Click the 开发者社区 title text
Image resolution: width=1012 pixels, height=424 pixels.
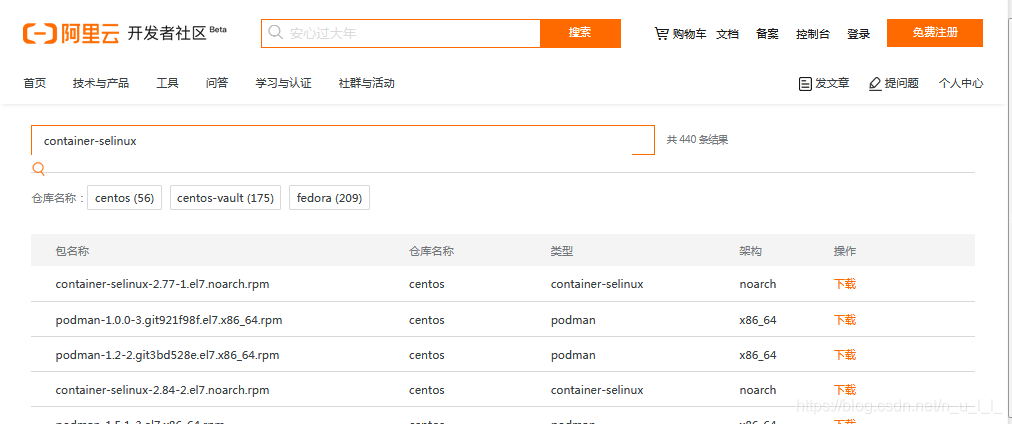167,34
